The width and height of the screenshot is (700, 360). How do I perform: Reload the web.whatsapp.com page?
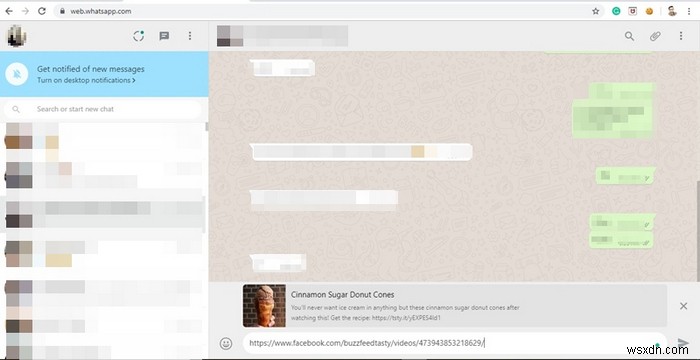42,11
